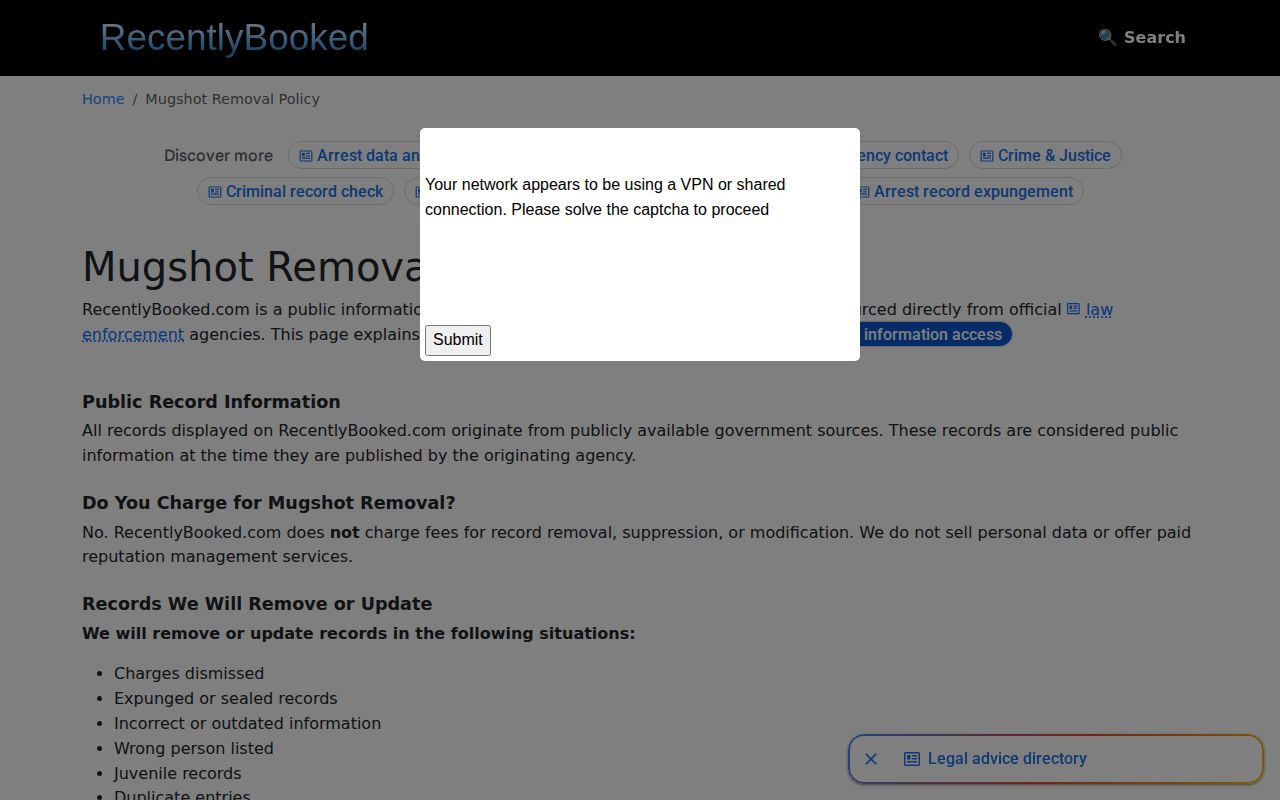Screen dimensions: 1280x800
Task: Click the 'Wrong person listed' list item
Action: [x=194, y=748]
